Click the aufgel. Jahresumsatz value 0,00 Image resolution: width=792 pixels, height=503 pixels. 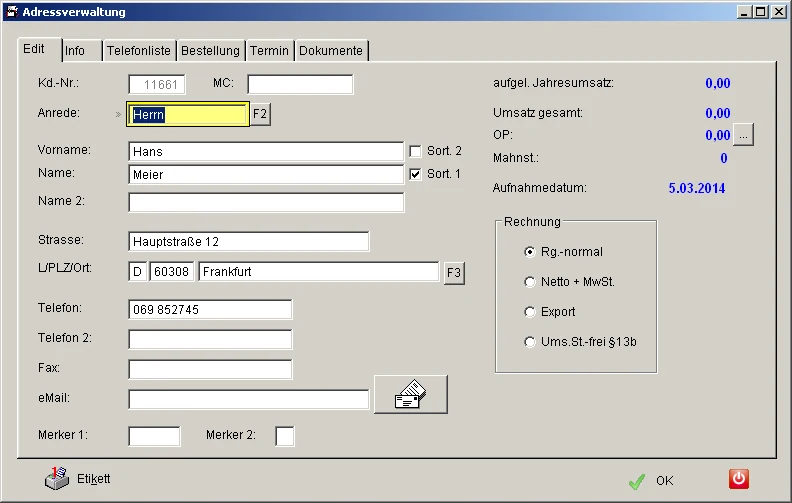(718, 83)
